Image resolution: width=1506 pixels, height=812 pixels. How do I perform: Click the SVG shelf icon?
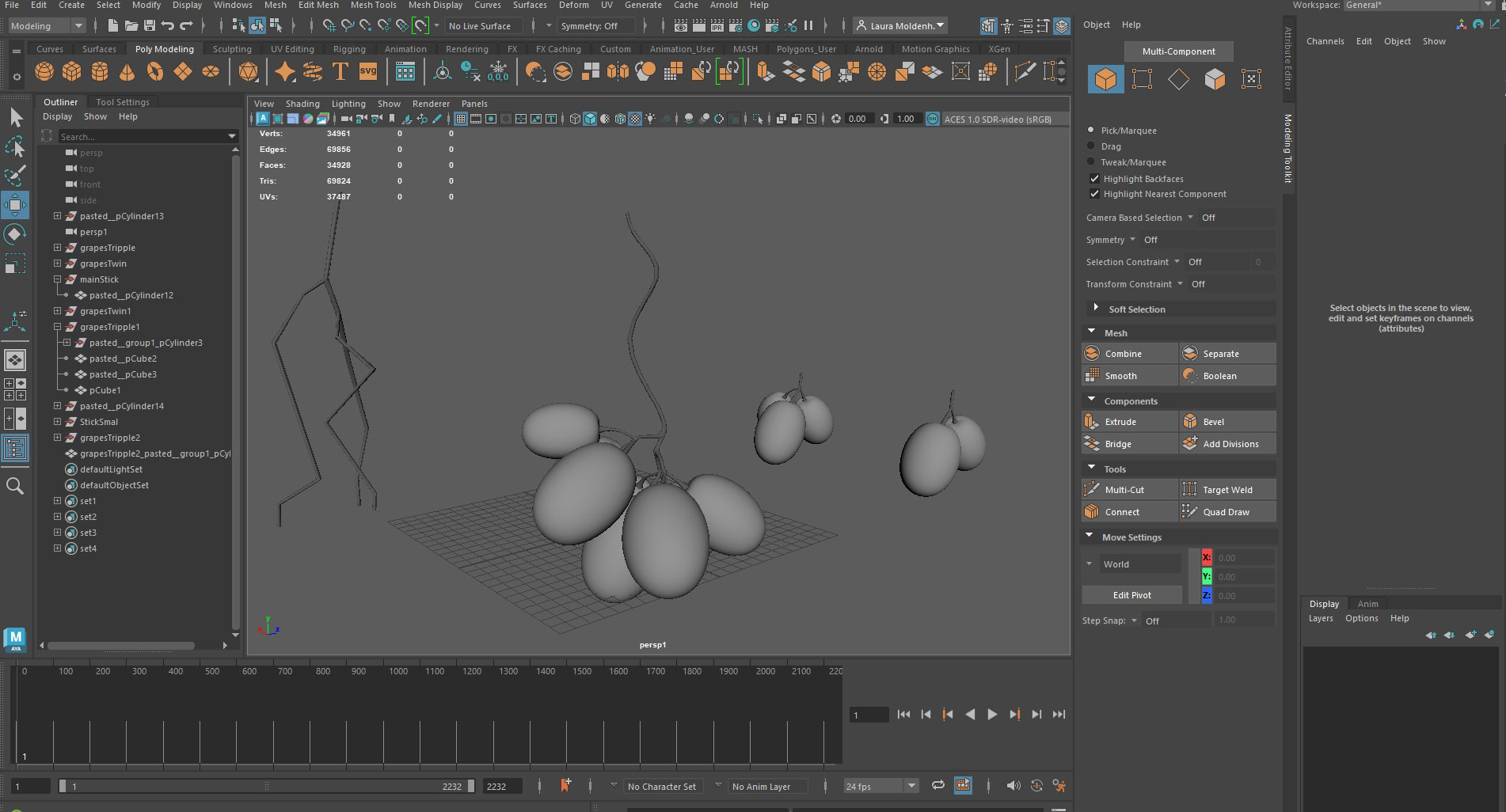[368, 72]
